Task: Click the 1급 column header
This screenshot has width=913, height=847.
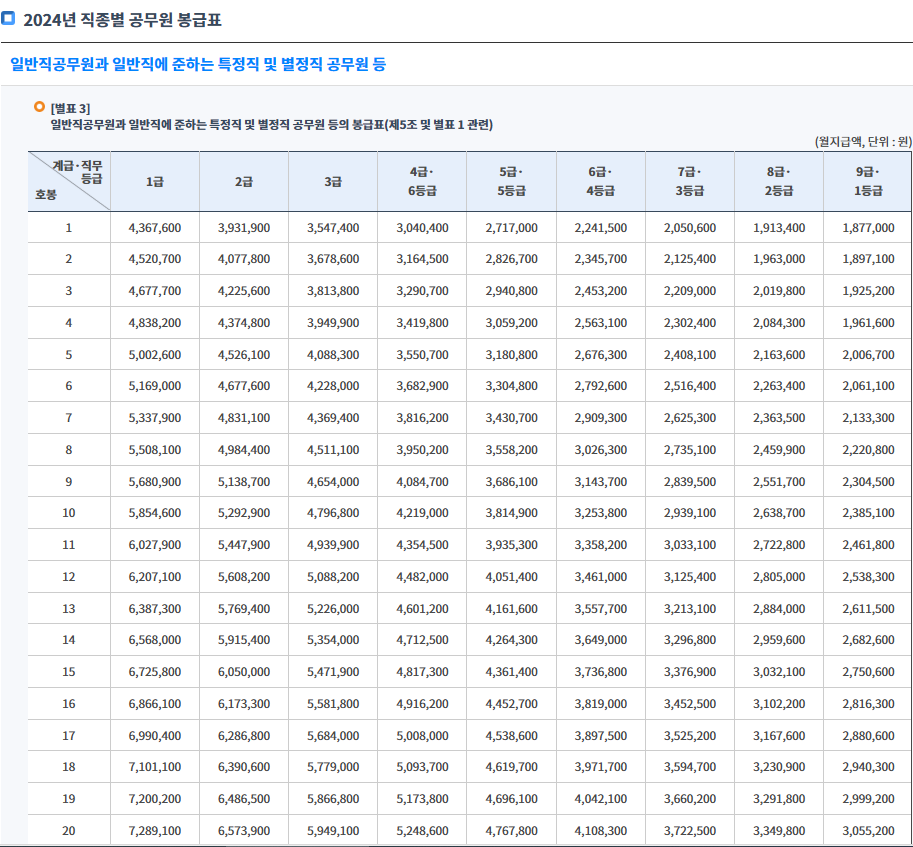Action: click(154, 182)
